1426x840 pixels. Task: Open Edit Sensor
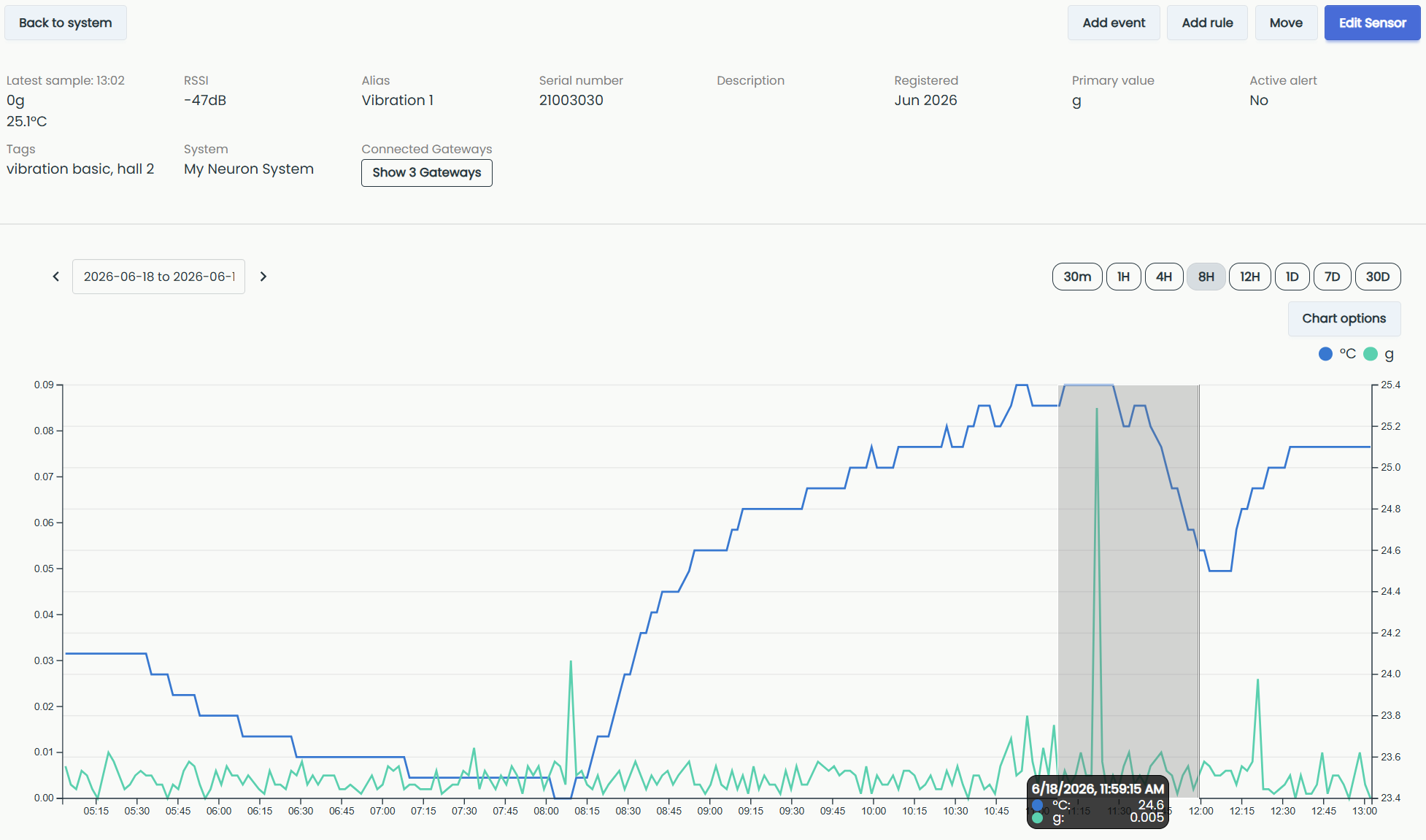[x=1373, y=23]
